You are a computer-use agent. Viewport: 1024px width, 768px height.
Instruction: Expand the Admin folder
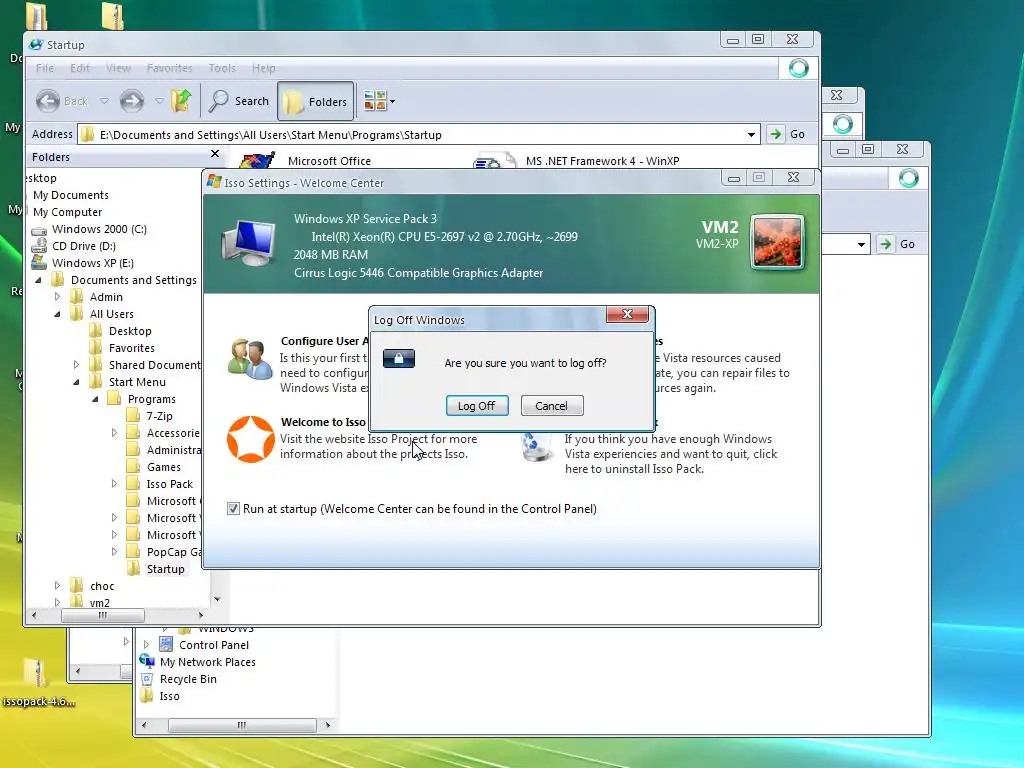point(57,296)
